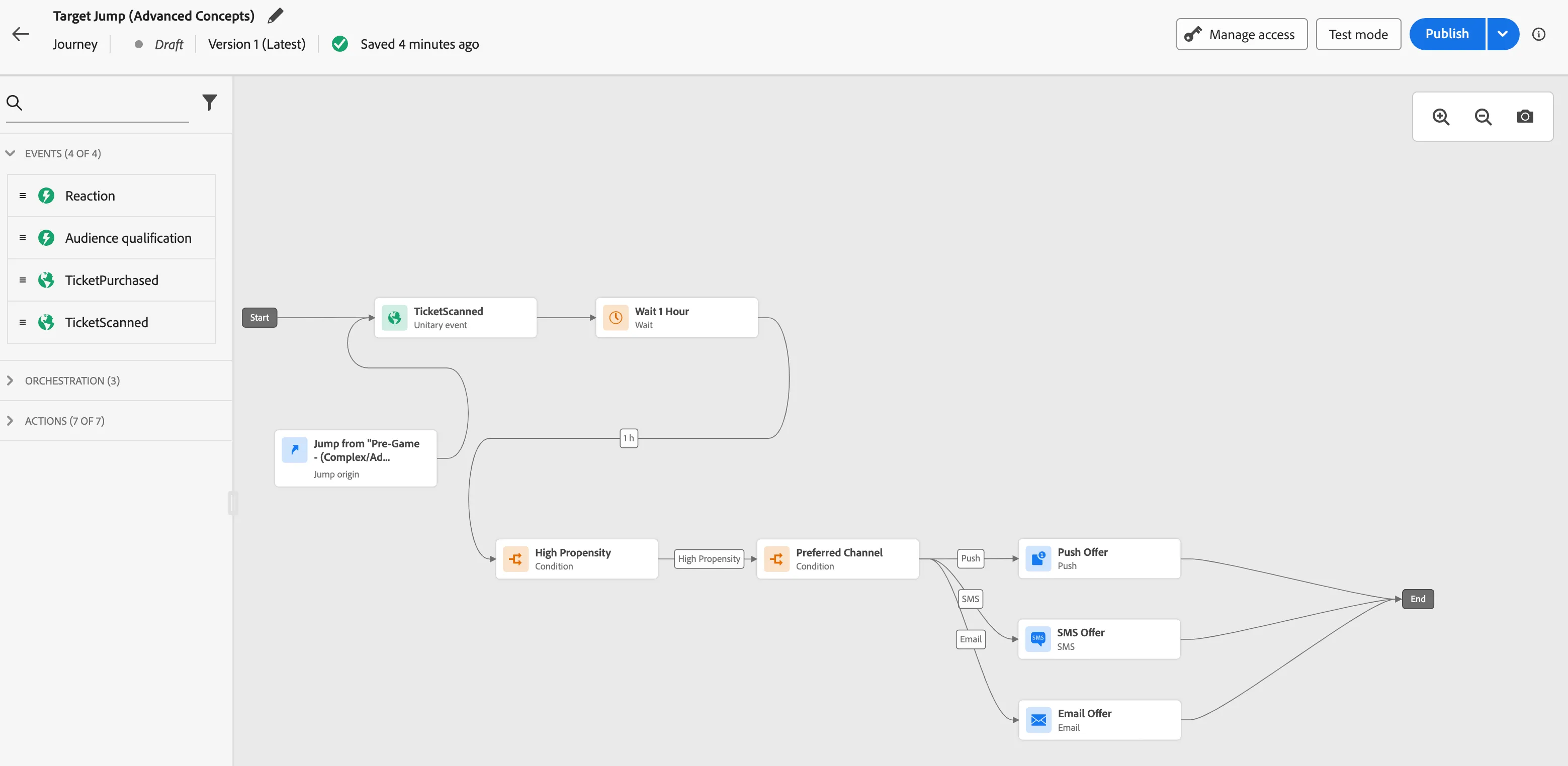Expand the Orchestration section

(11, 380)
